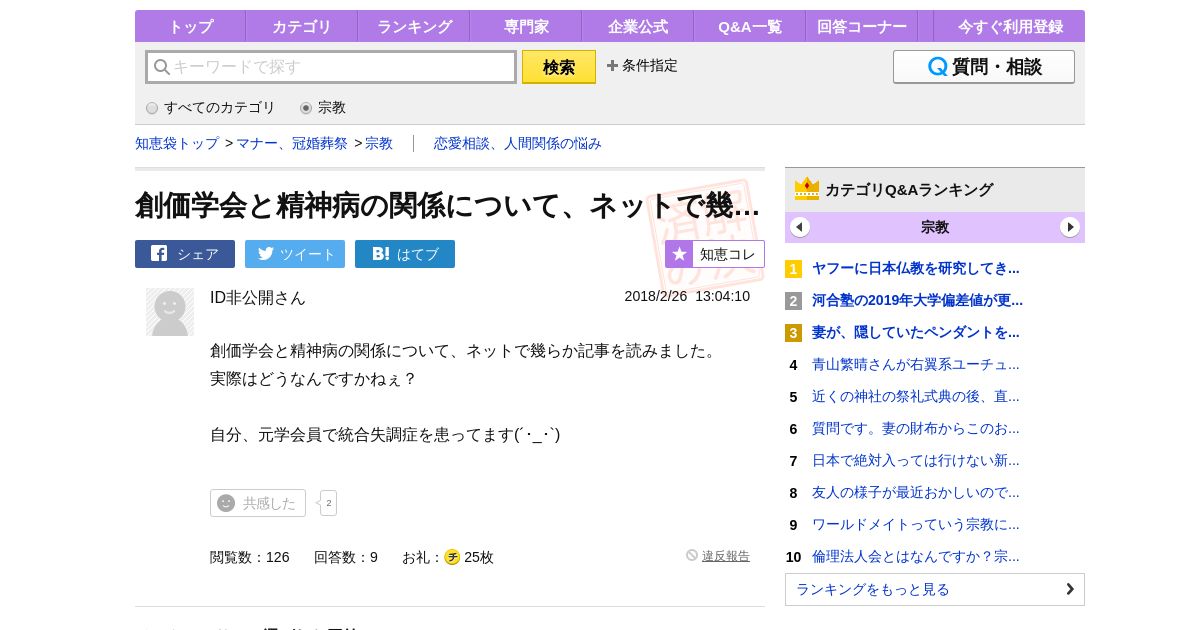Click the blue Q icon on 質問・相談

[938, 67]
